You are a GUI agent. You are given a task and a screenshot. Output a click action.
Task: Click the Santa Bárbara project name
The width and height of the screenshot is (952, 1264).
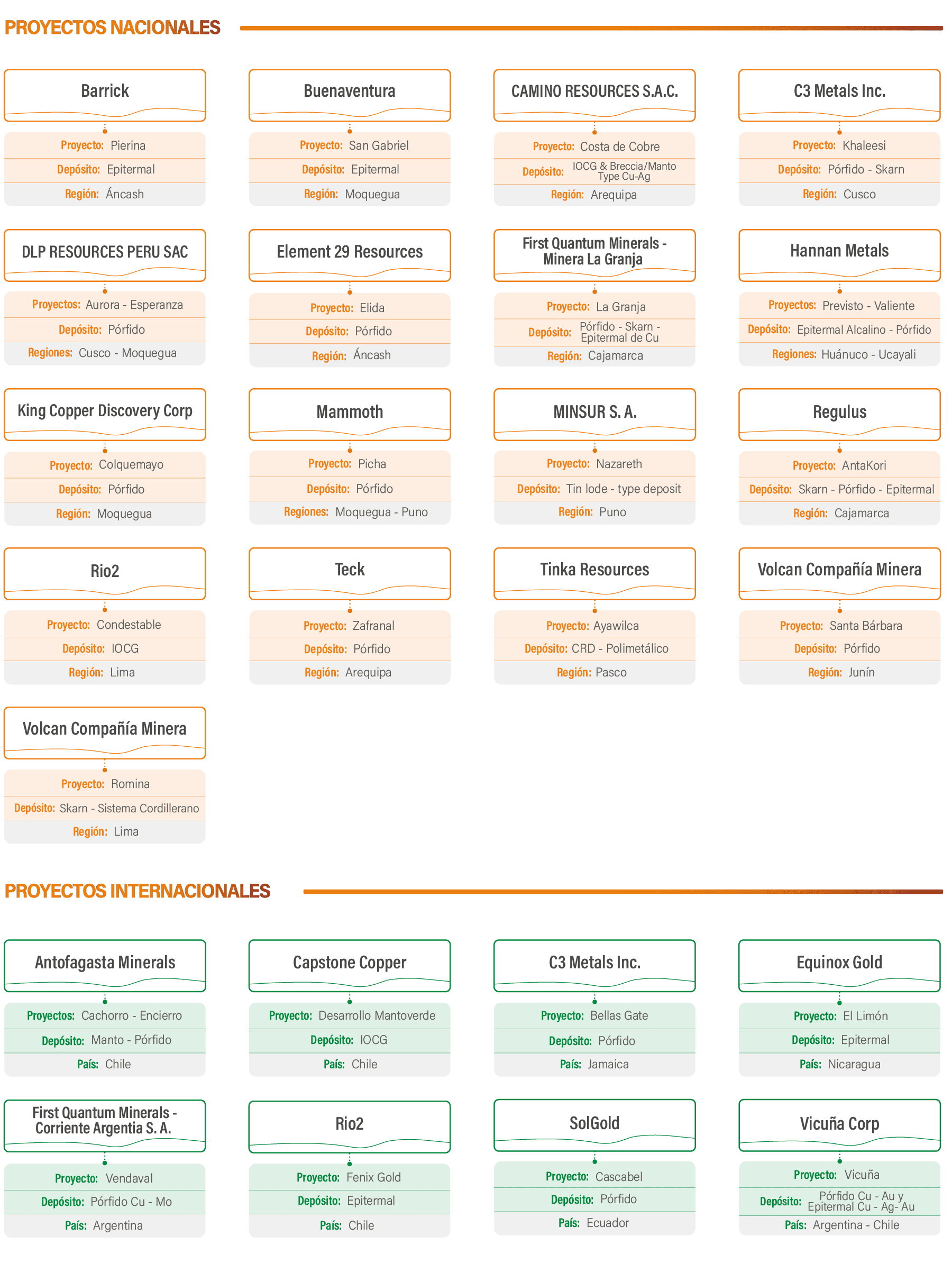click(x=866, y=626)
